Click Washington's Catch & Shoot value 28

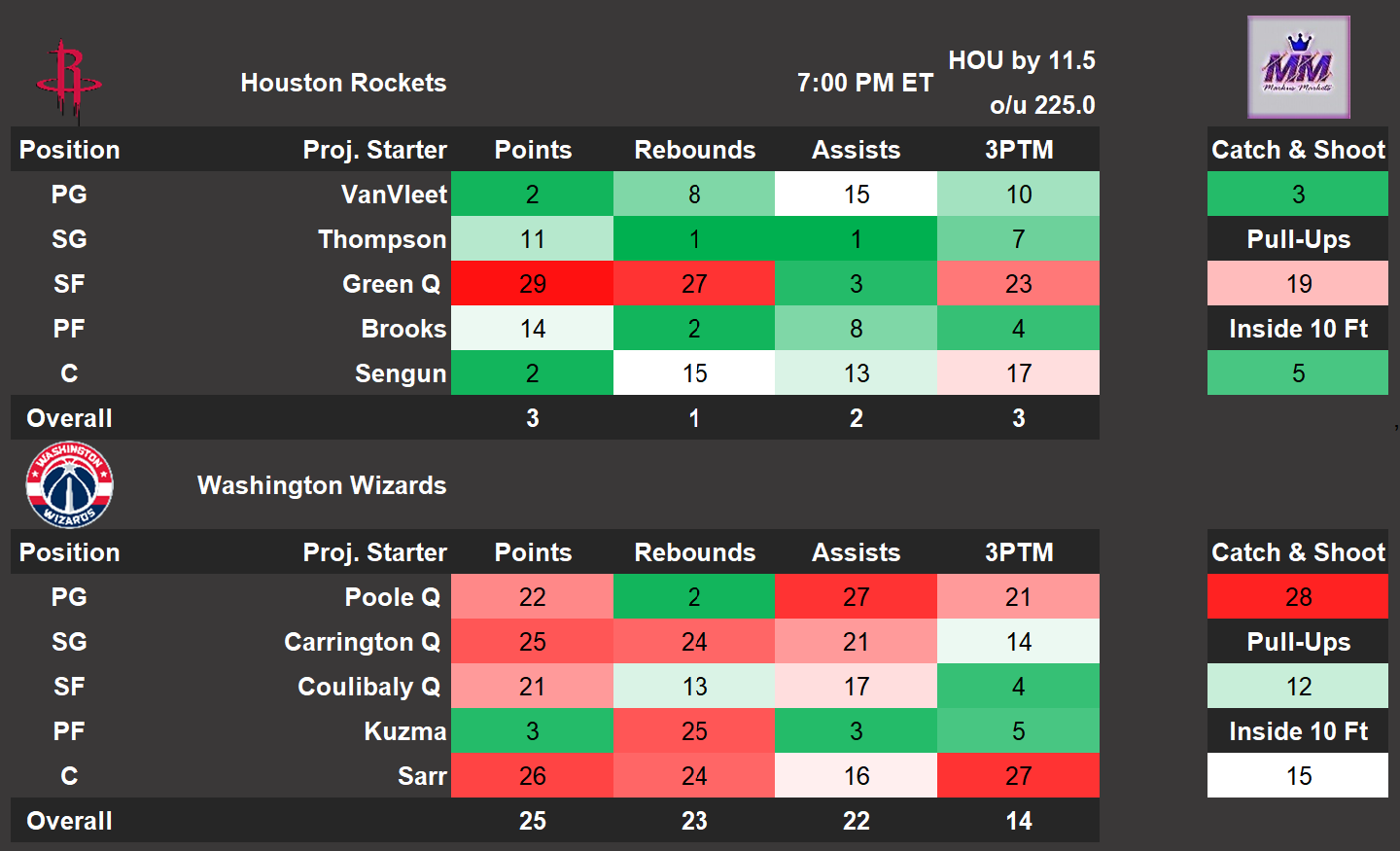pos(1298,597)
